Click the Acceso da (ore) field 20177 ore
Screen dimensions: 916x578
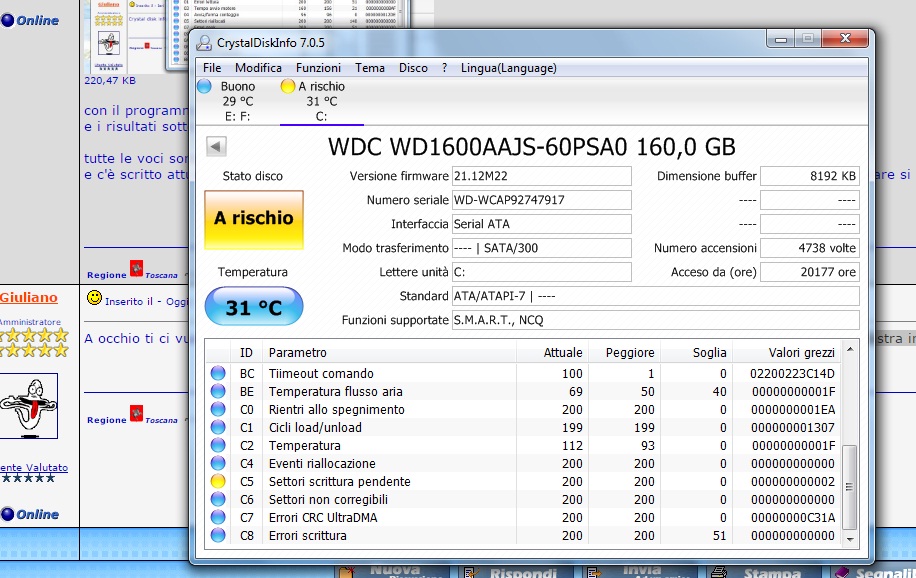coord(810,272)
